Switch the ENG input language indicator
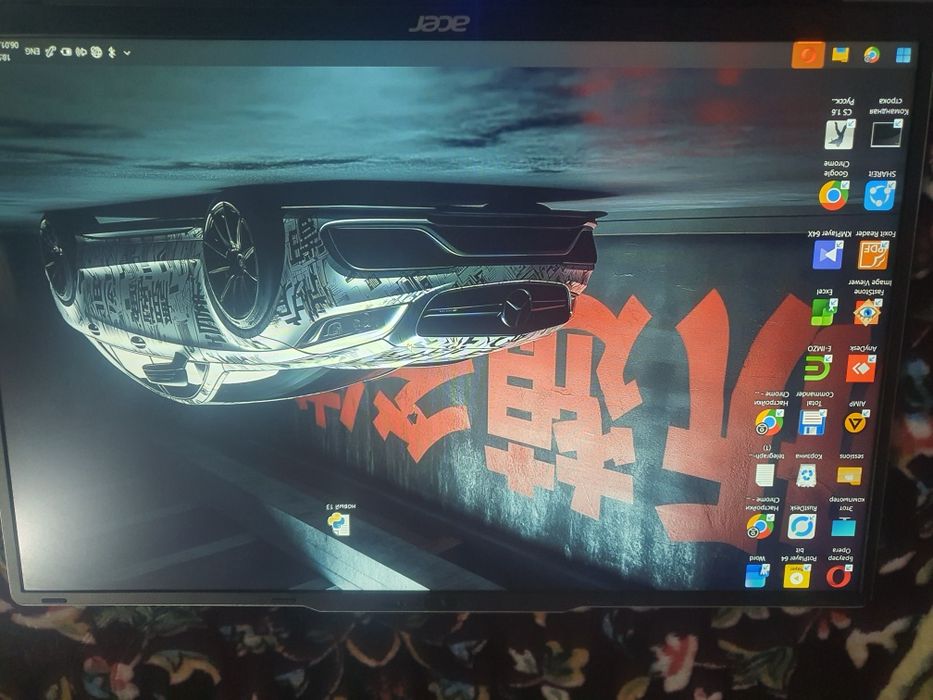Screen dimensions: 933x700 [32, 52]
